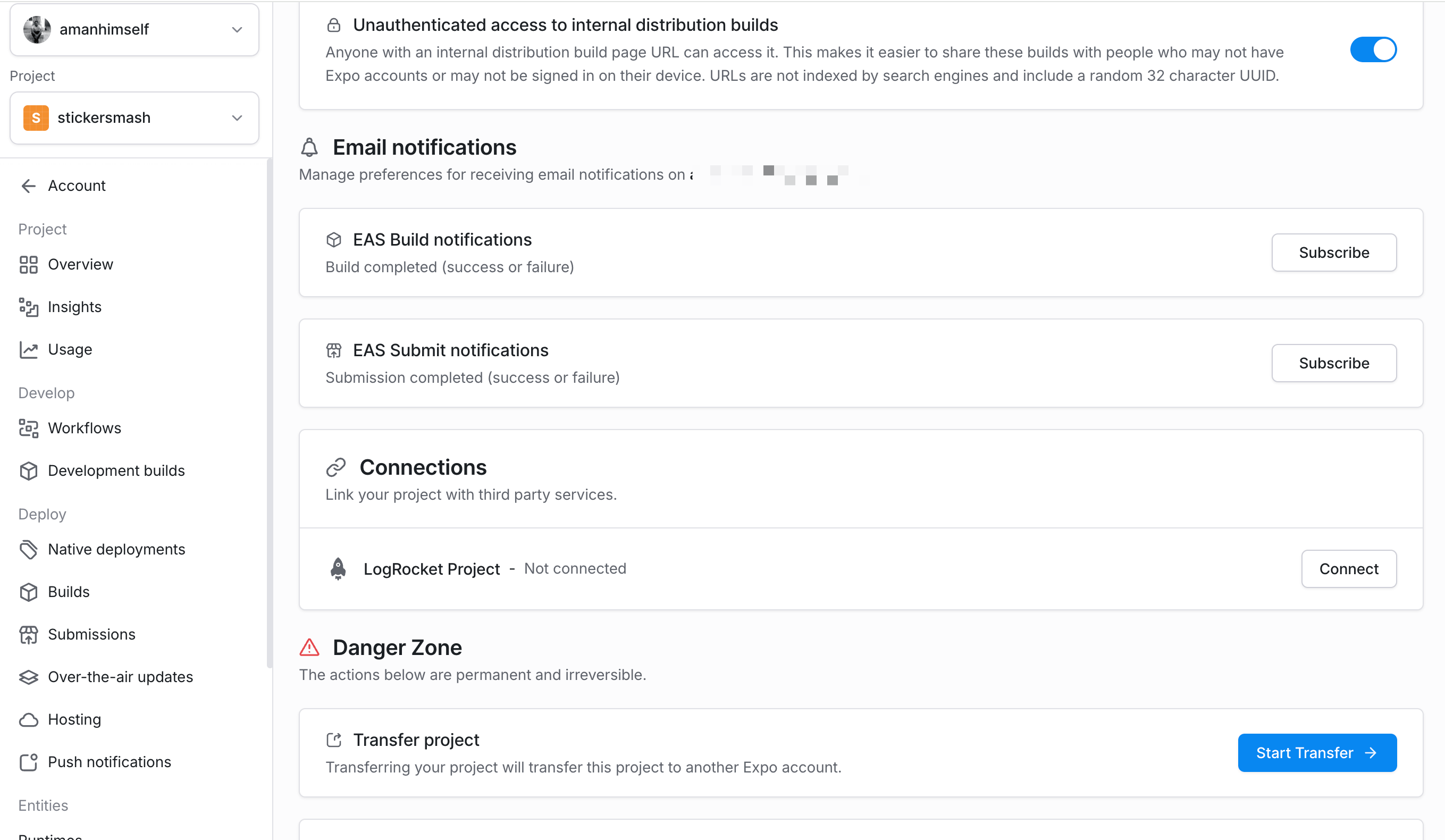Connect the LogRocket Project
Image resolution: width=1445 pixels, height=840 pixels.
coord(1348,569)
